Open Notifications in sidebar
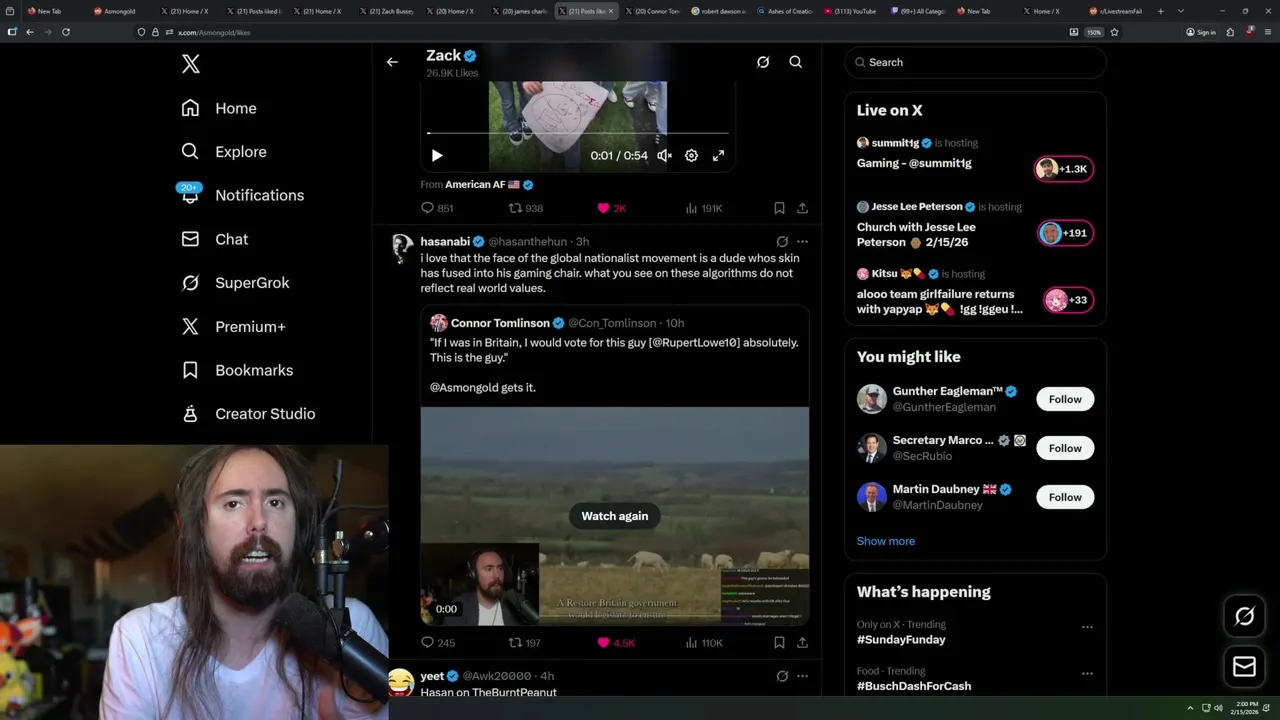1280x720 pixels. [x=241, y=195]
